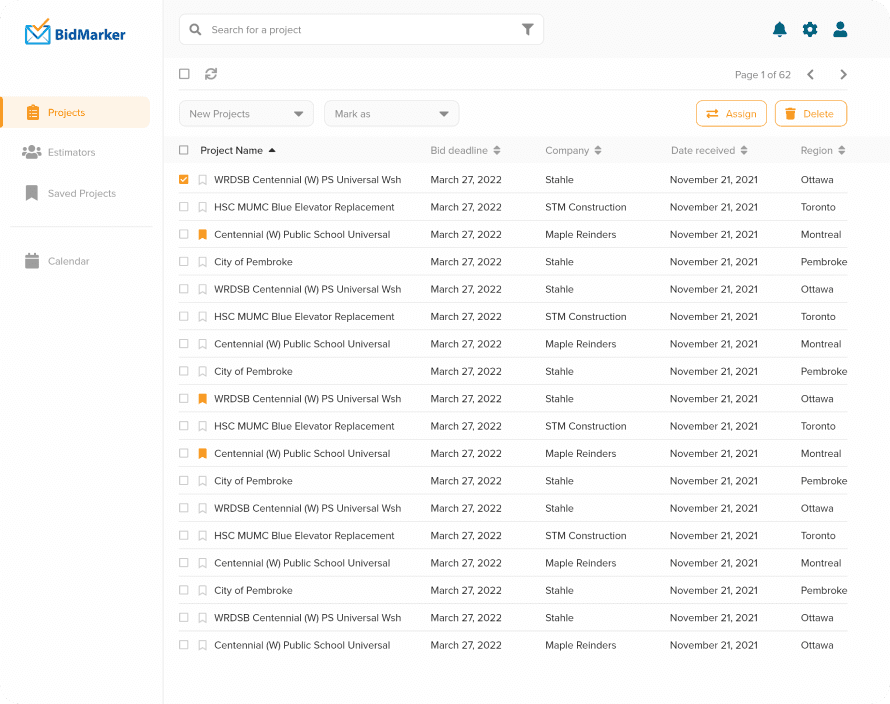
Task: Go to previous page of projects
Action: pyautogui.click(x=810, y=75)
